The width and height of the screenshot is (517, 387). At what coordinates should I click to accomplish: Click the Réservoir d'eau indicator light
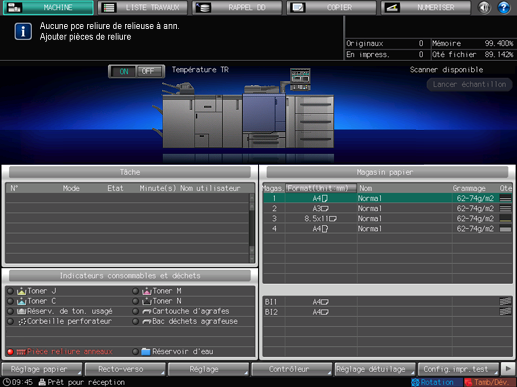[x=135, y=352]
